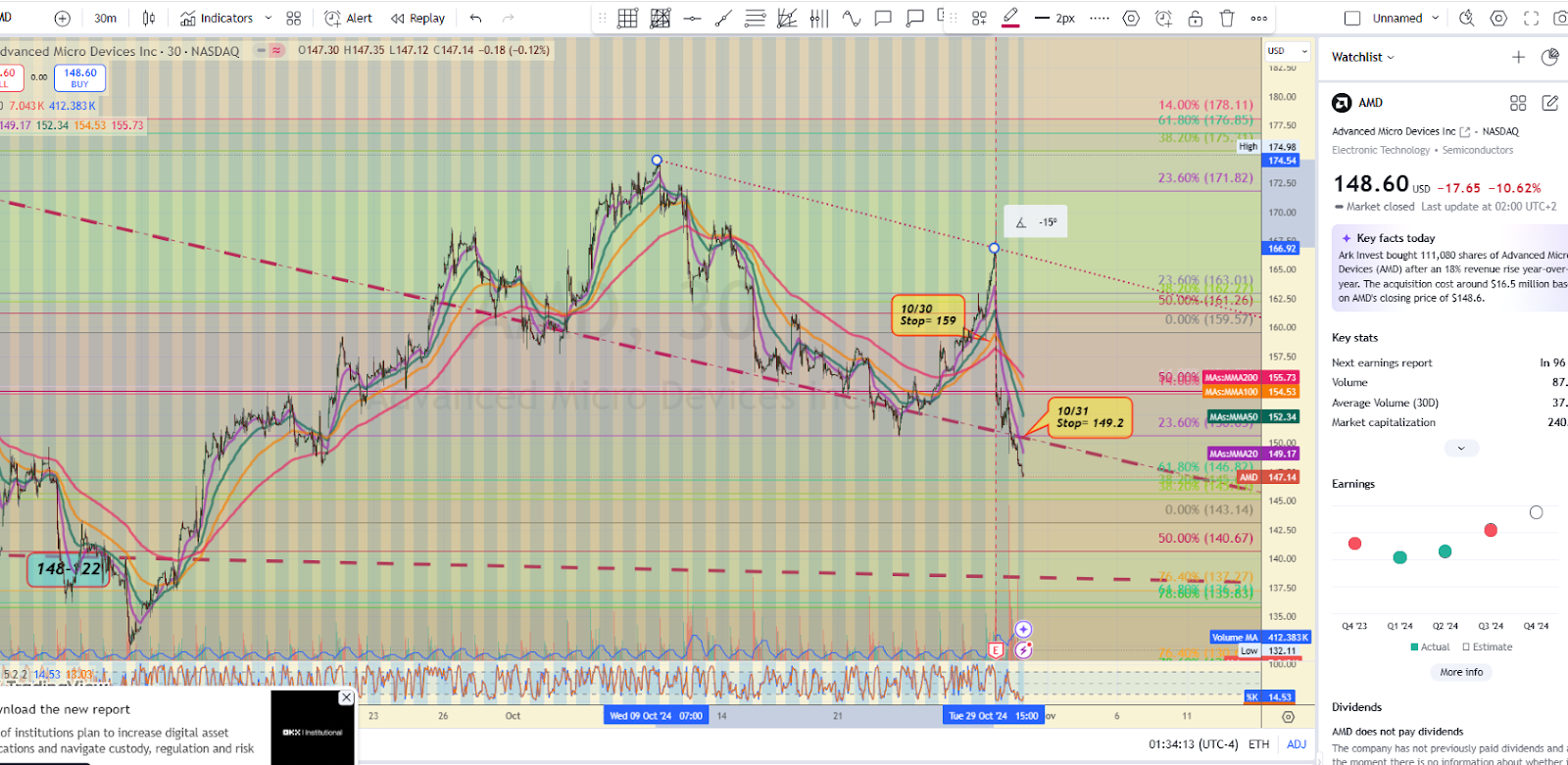Click the -15° angle label
This screenshot has height=765, width=1568.
[x=1036, y=222]
